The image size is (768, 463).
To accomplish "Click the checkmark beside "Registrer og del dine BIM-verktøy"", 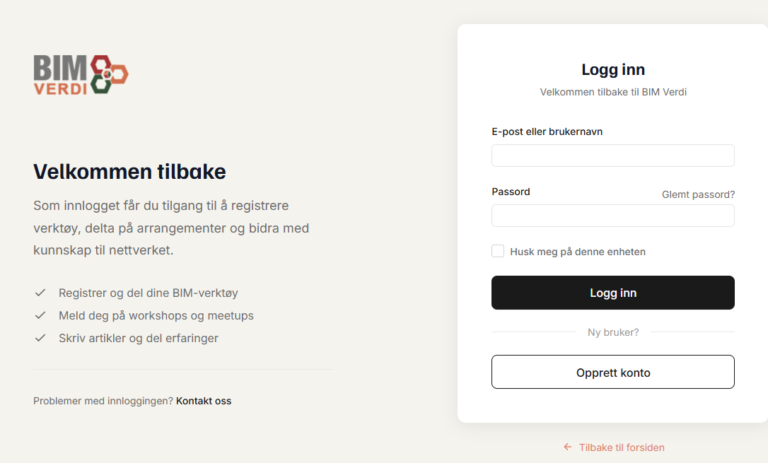I will coord(40,293).
